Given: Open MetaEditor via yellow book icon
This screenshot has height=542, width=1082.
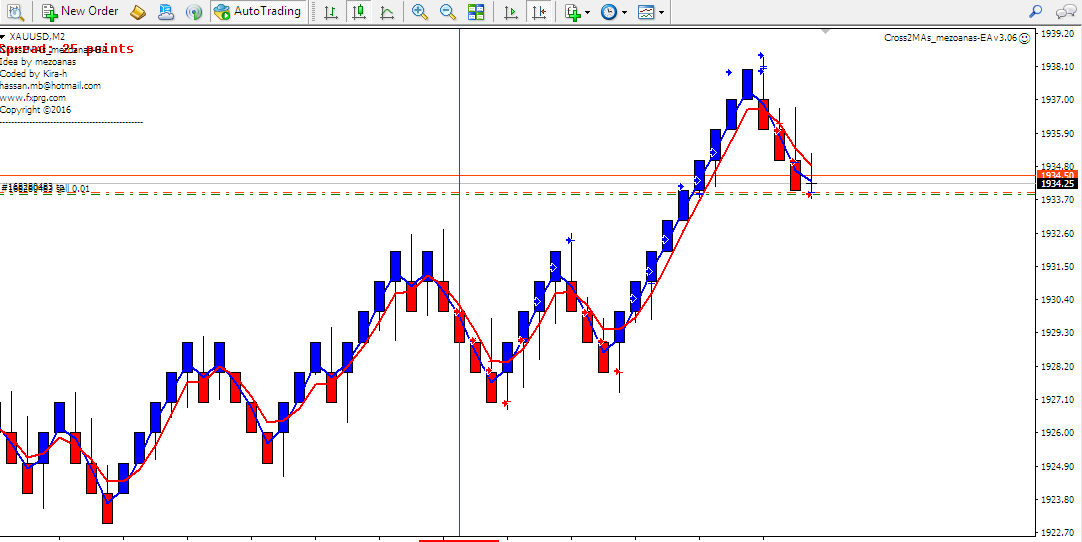Looking at the screenshot, I should coord(138,12).
